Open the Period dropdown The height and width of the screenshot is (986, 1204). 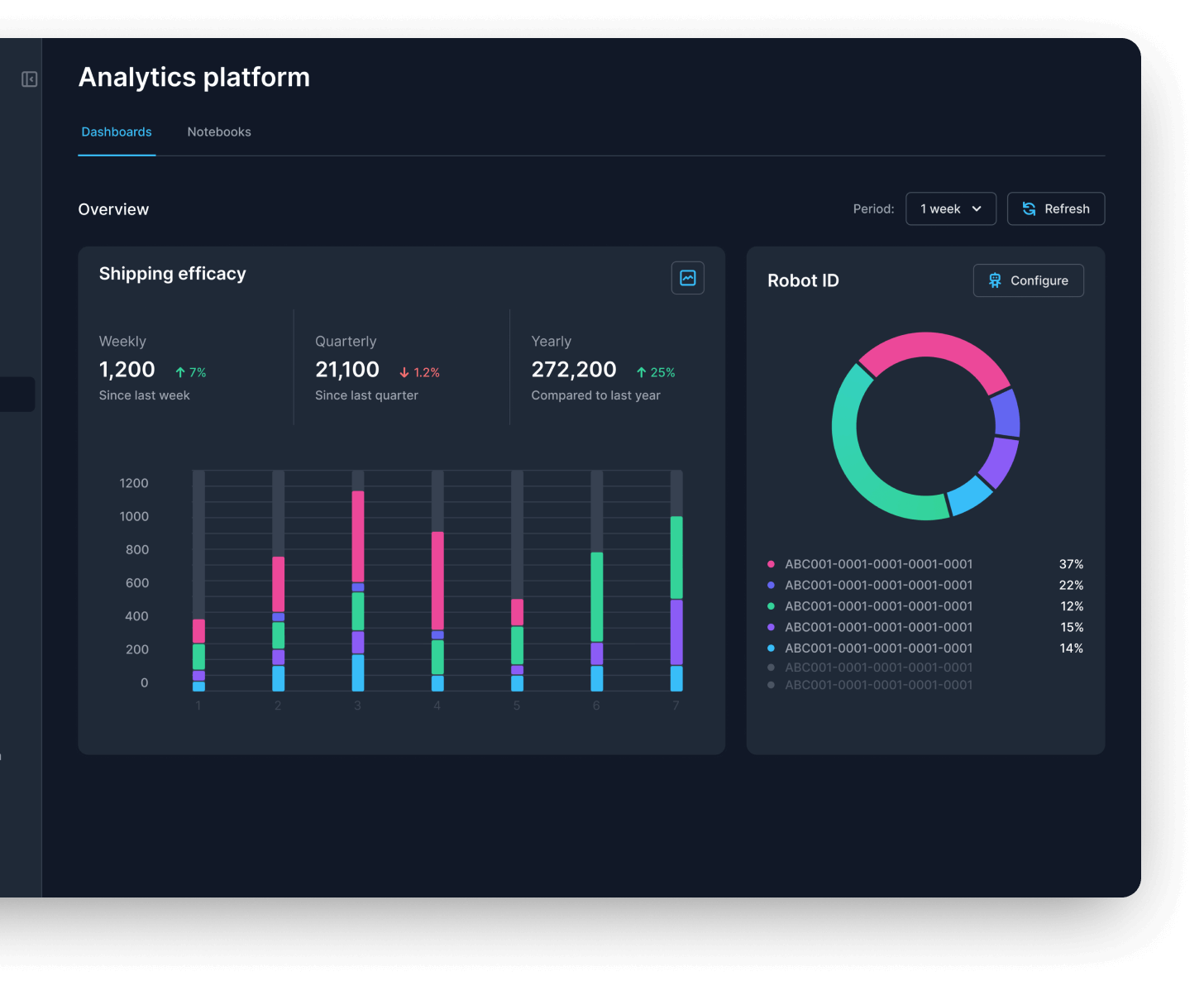pos(950,208)
